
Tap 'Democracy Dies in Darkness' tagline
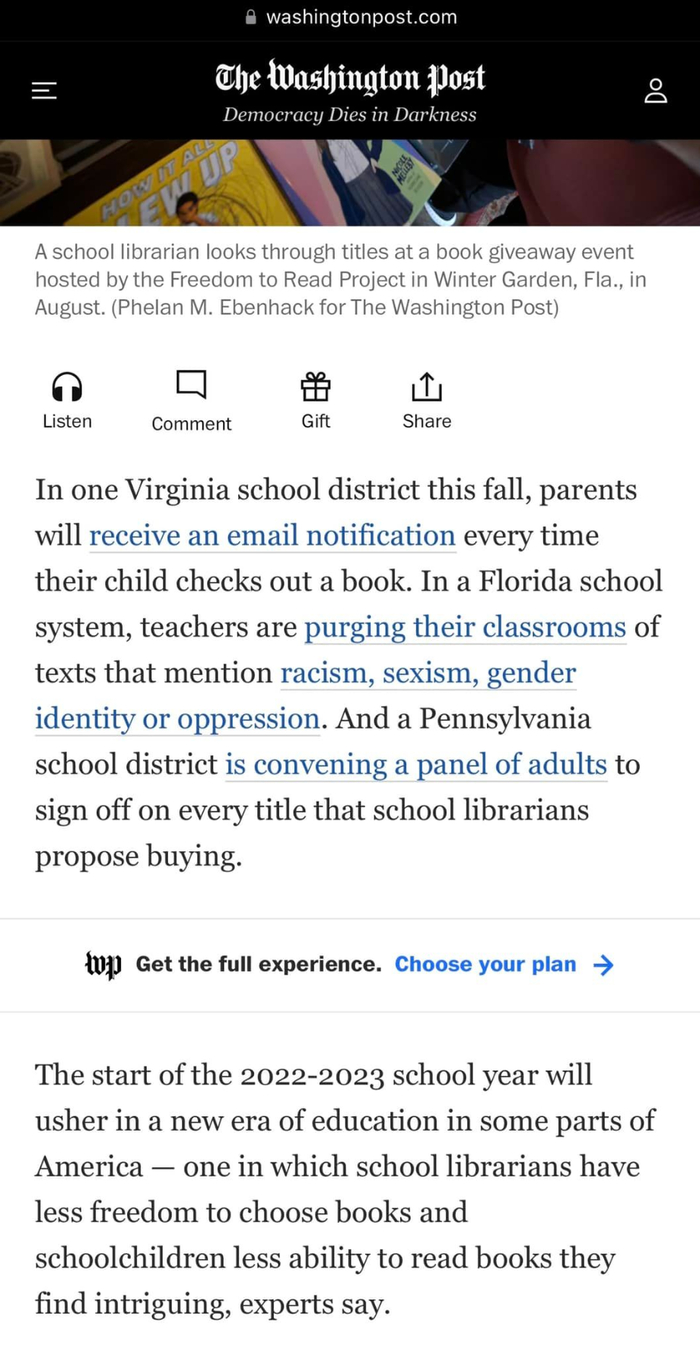pyautogui.click(x=350, y=115)
